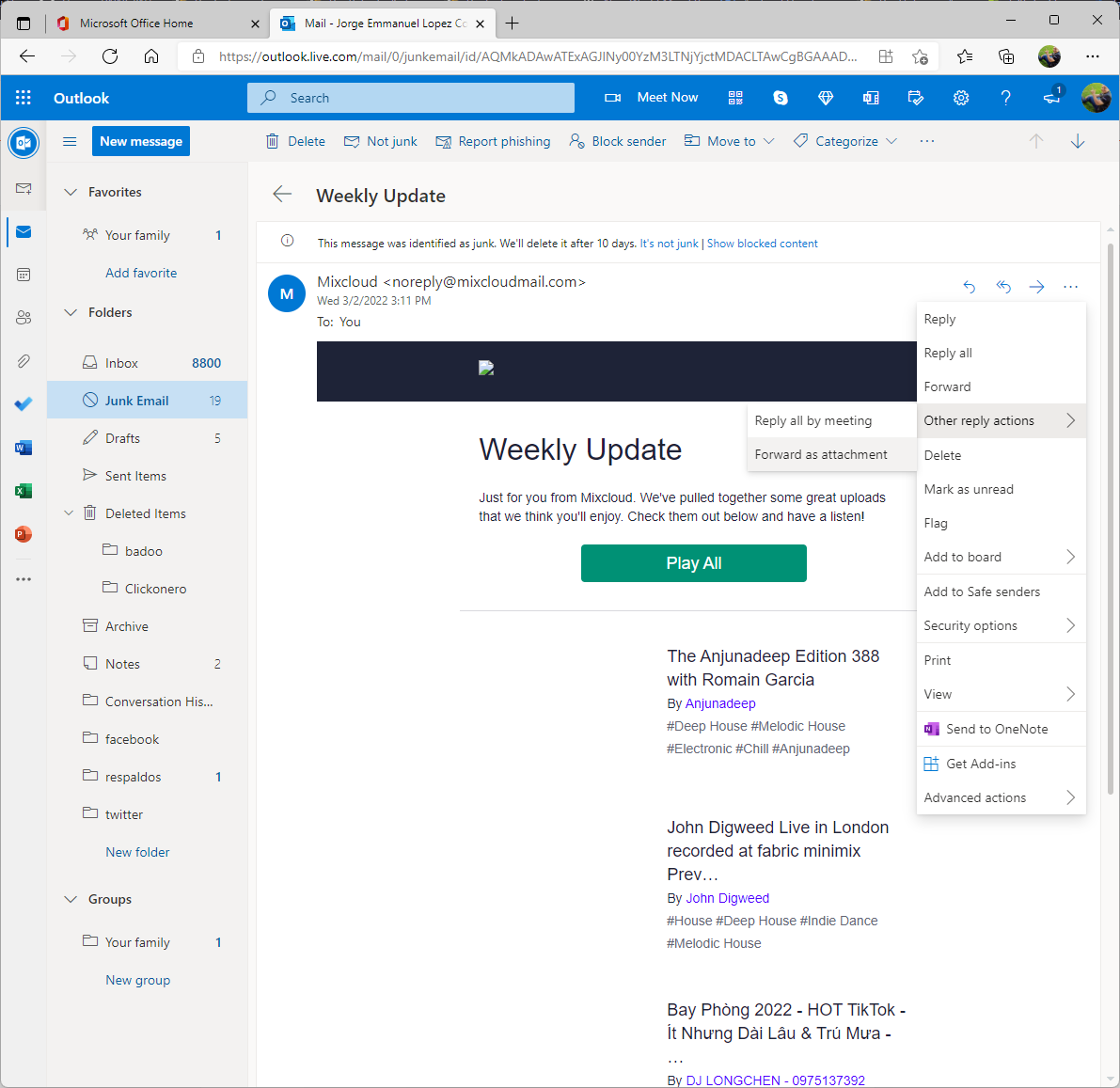1120x1088 pixels.
Task: Open Skype from the Outlook header
Action: tap(780, 98)
